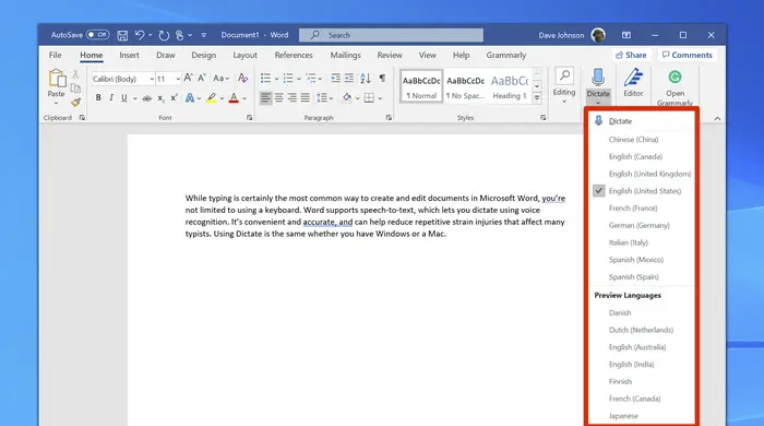The image size is (764, 426).
Task: Open the Comments button
Action: pos(687,55)
